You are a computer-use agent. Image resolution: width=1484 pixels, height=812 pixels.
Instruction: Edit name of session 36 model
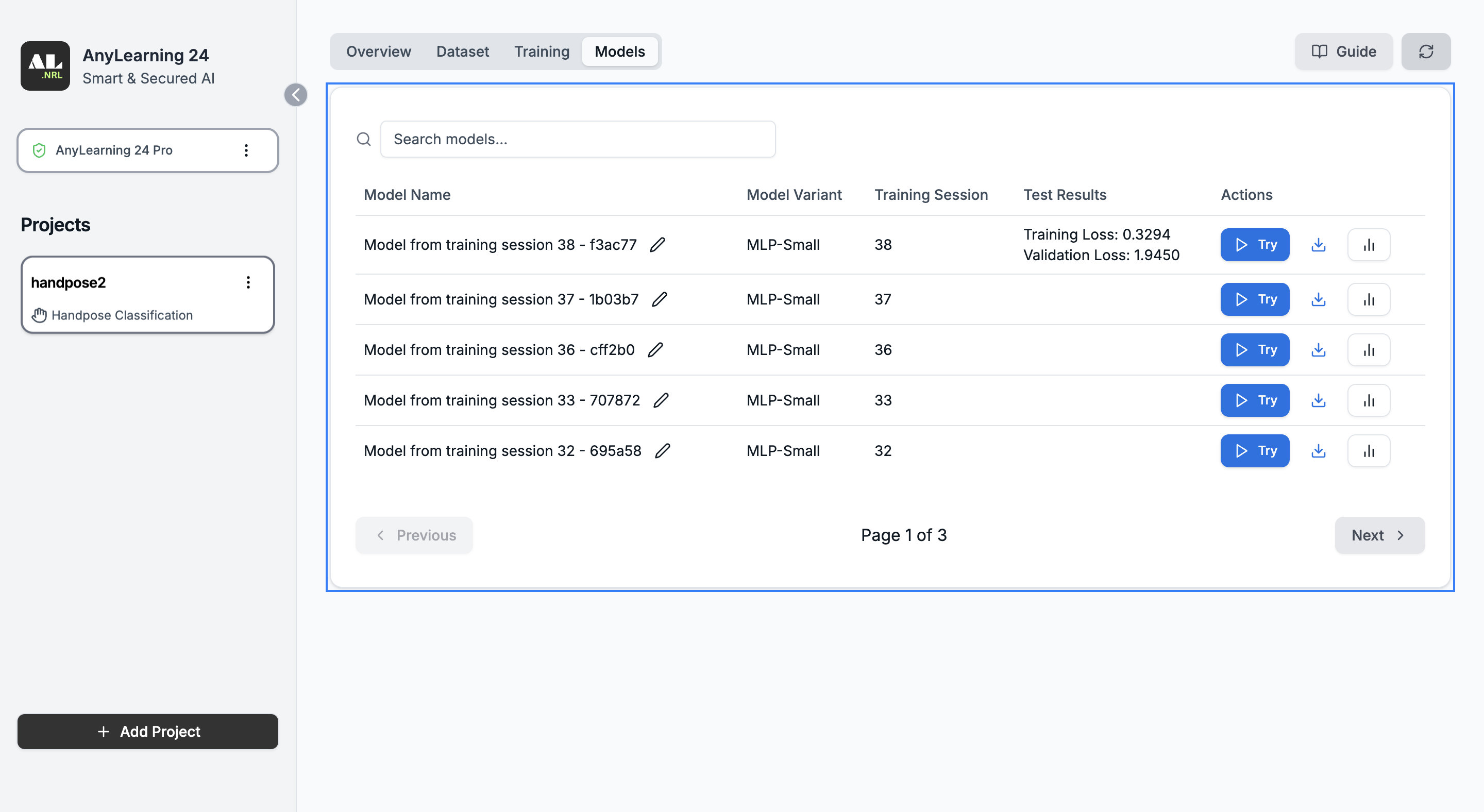tap(655, 350)
